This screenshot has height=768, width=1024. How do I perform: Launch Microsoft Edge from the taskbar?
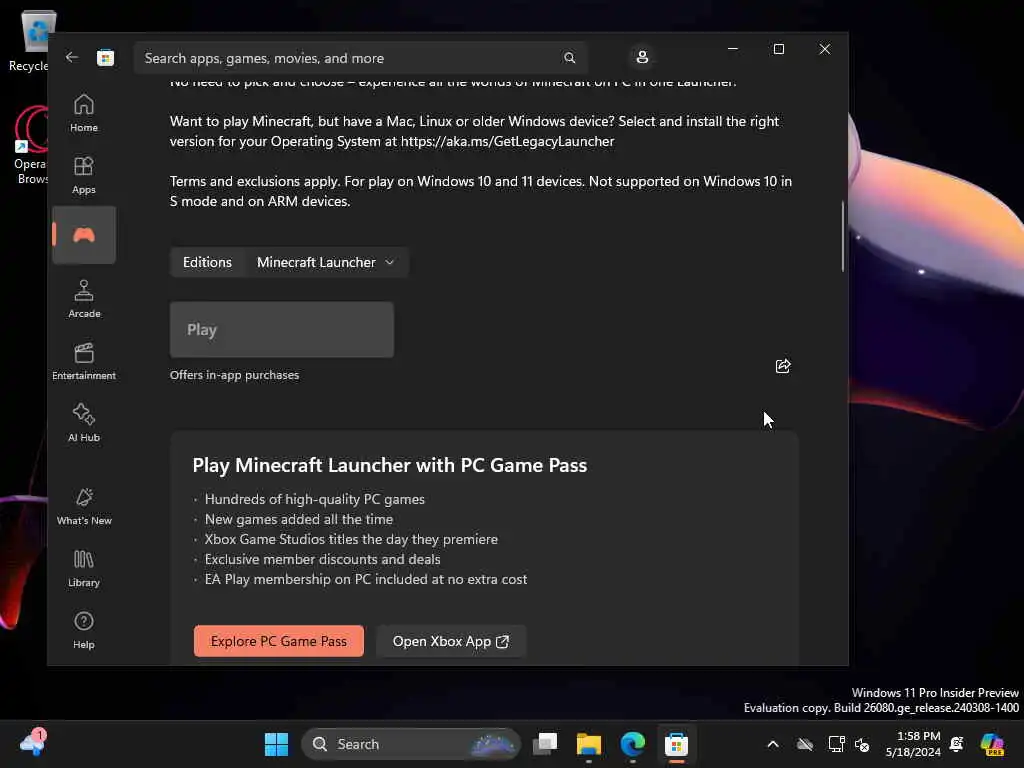[633, 744]
